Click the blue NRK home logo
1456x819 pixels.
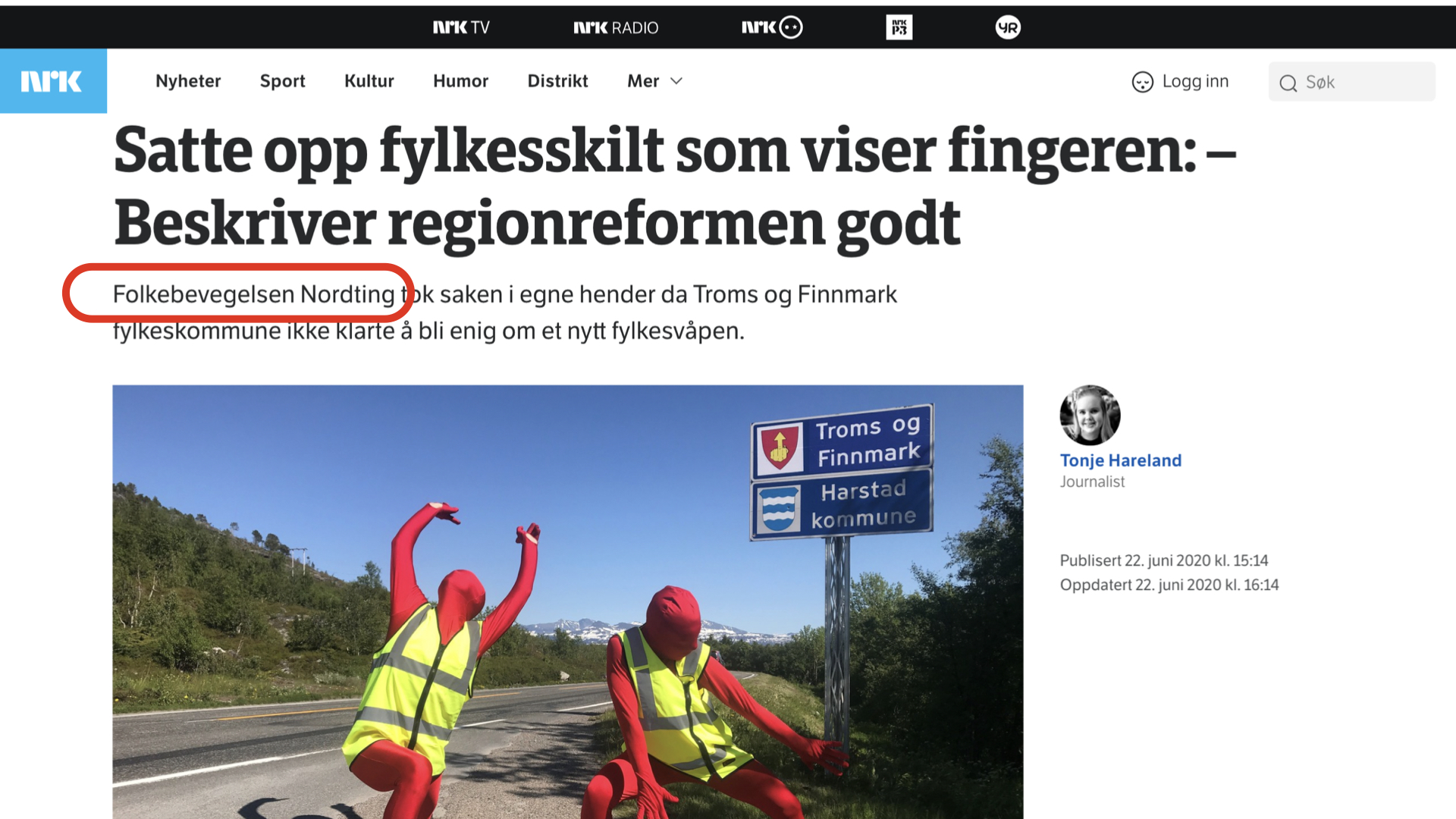(x=53, y=81)
